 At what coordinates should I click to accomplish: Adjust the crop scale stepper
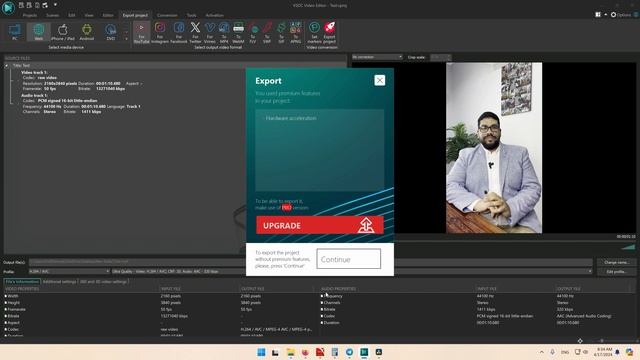[x=449, y=57]
